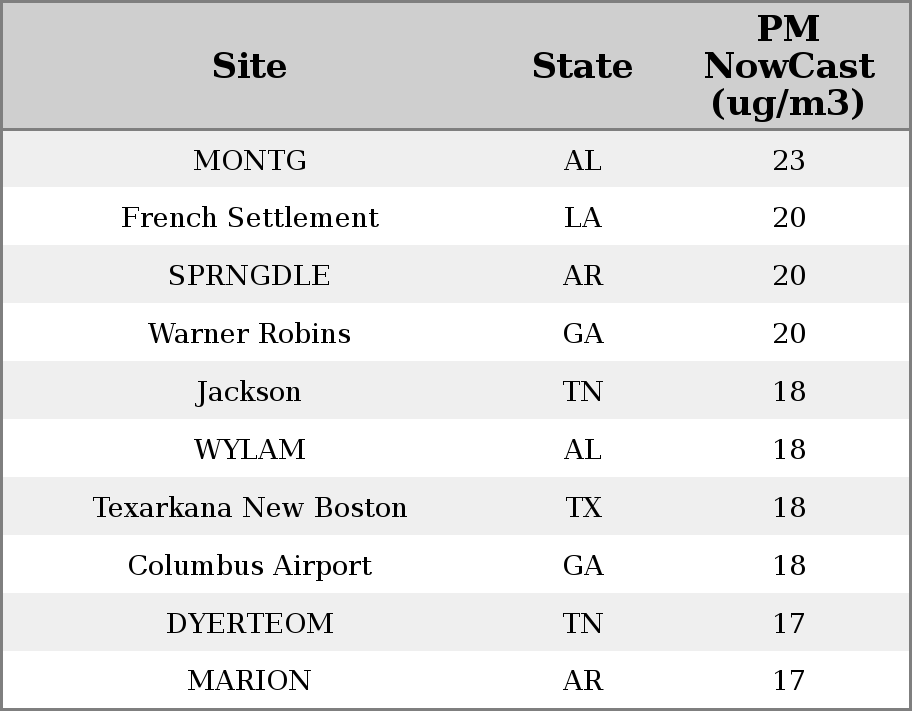Viewport: 912px width, 711px height.
Task: Click the PM NowCast column header
Action: coord(788,66)
